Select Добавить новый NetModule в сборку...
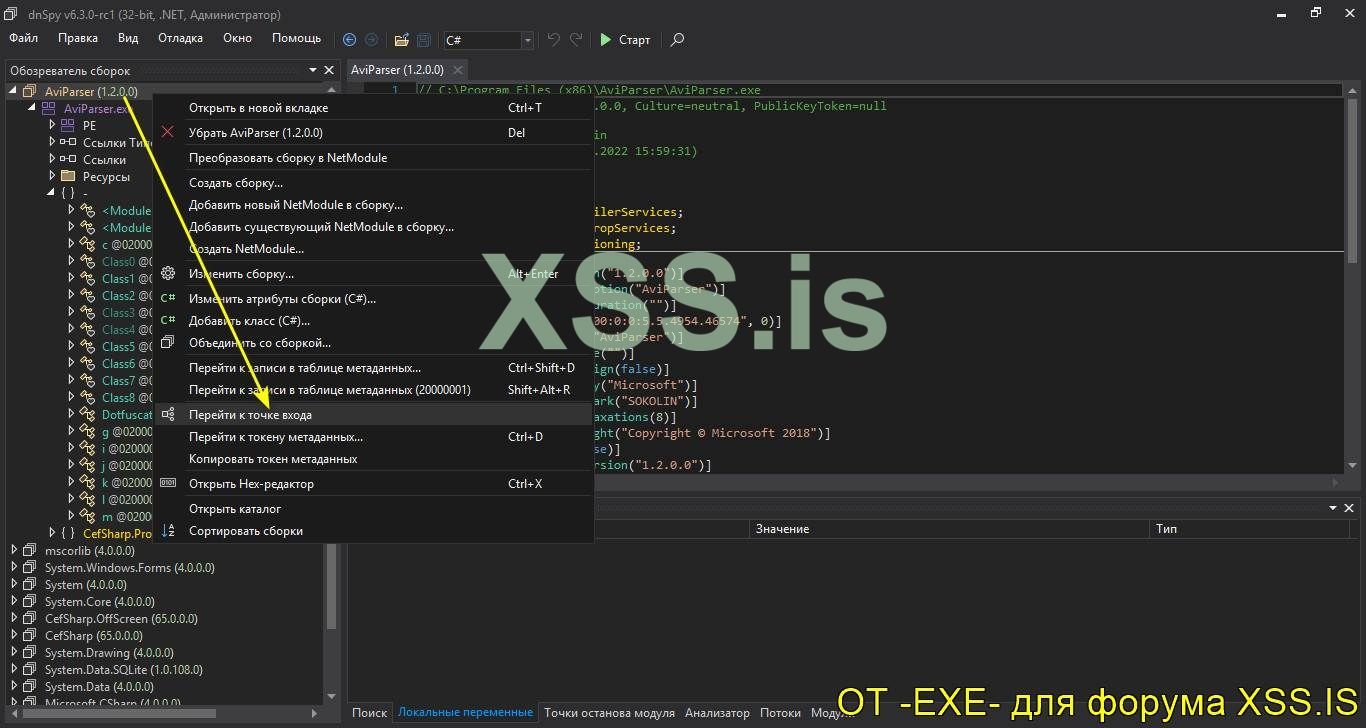 click(x=373, y=205)
